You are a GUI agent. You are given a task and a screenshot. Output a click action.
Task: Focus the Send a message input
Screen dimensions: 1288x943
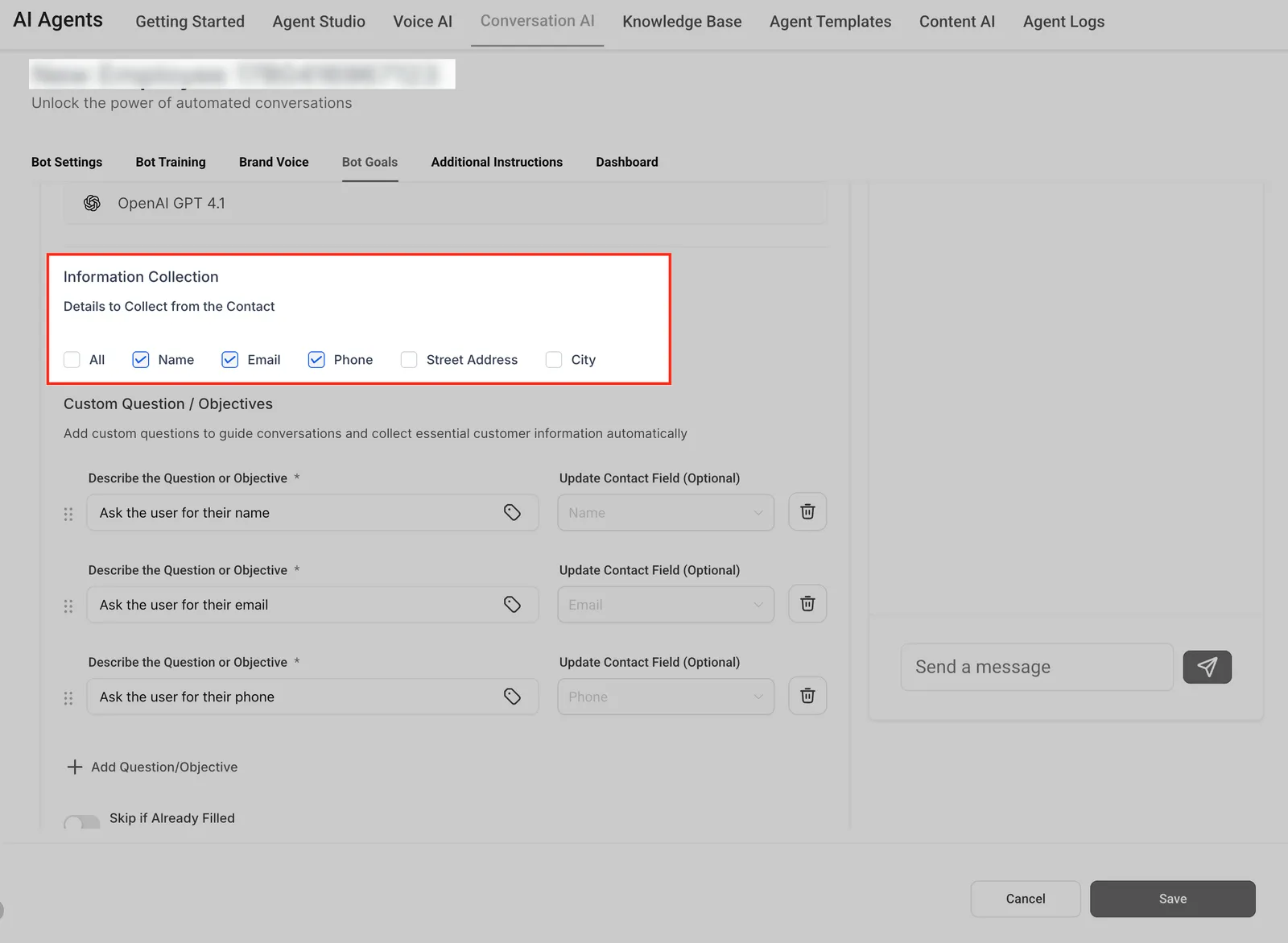click(1037, 667)
